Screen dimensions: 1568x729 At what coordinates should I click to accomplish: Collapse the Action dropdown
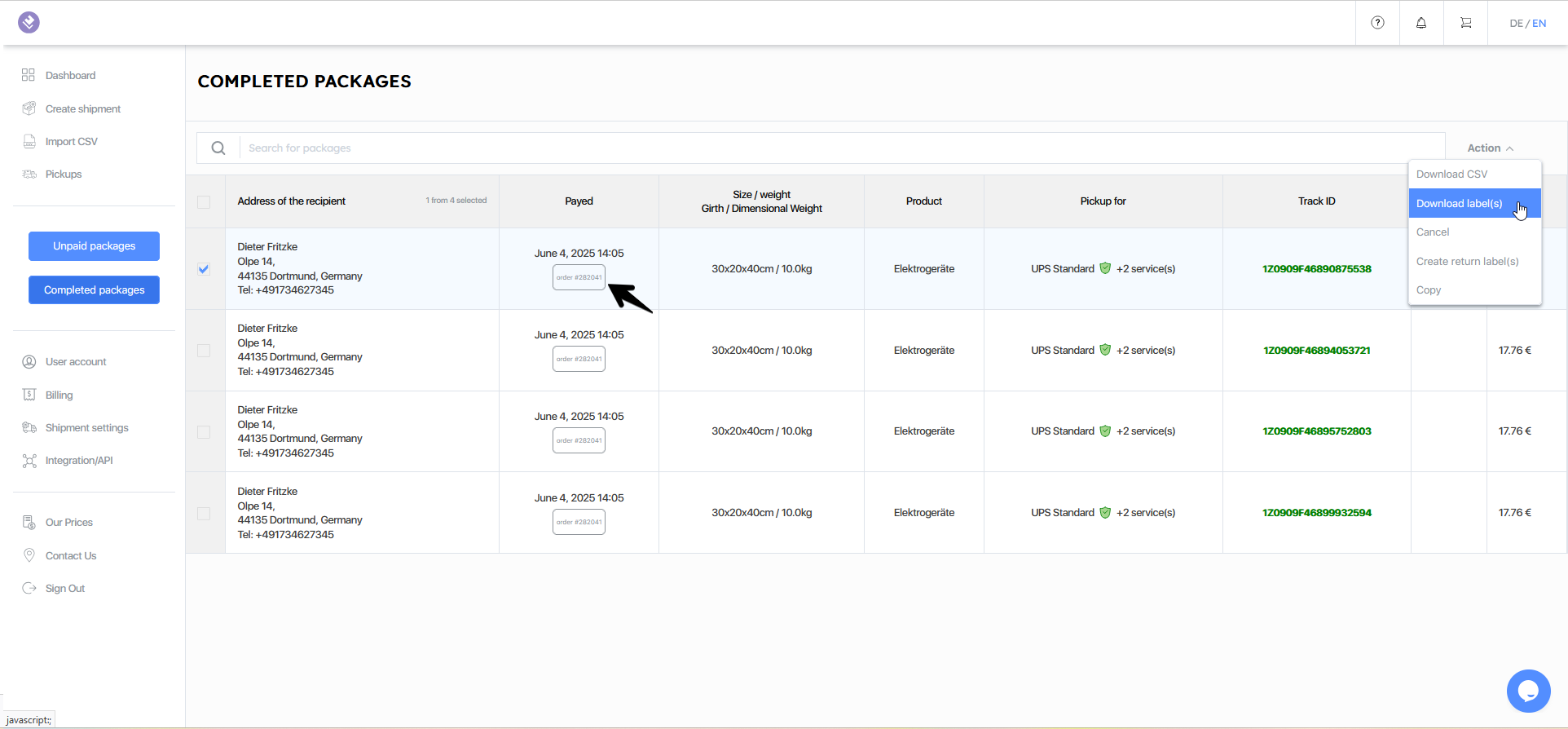pos(1491,148)
